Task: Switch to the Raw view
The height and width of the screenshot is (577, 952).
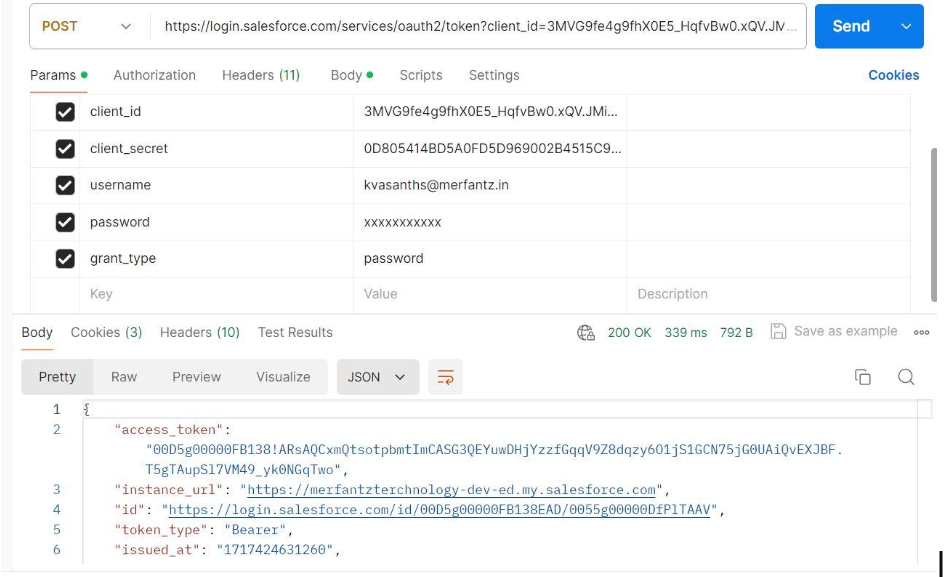Action: point(124,377)
